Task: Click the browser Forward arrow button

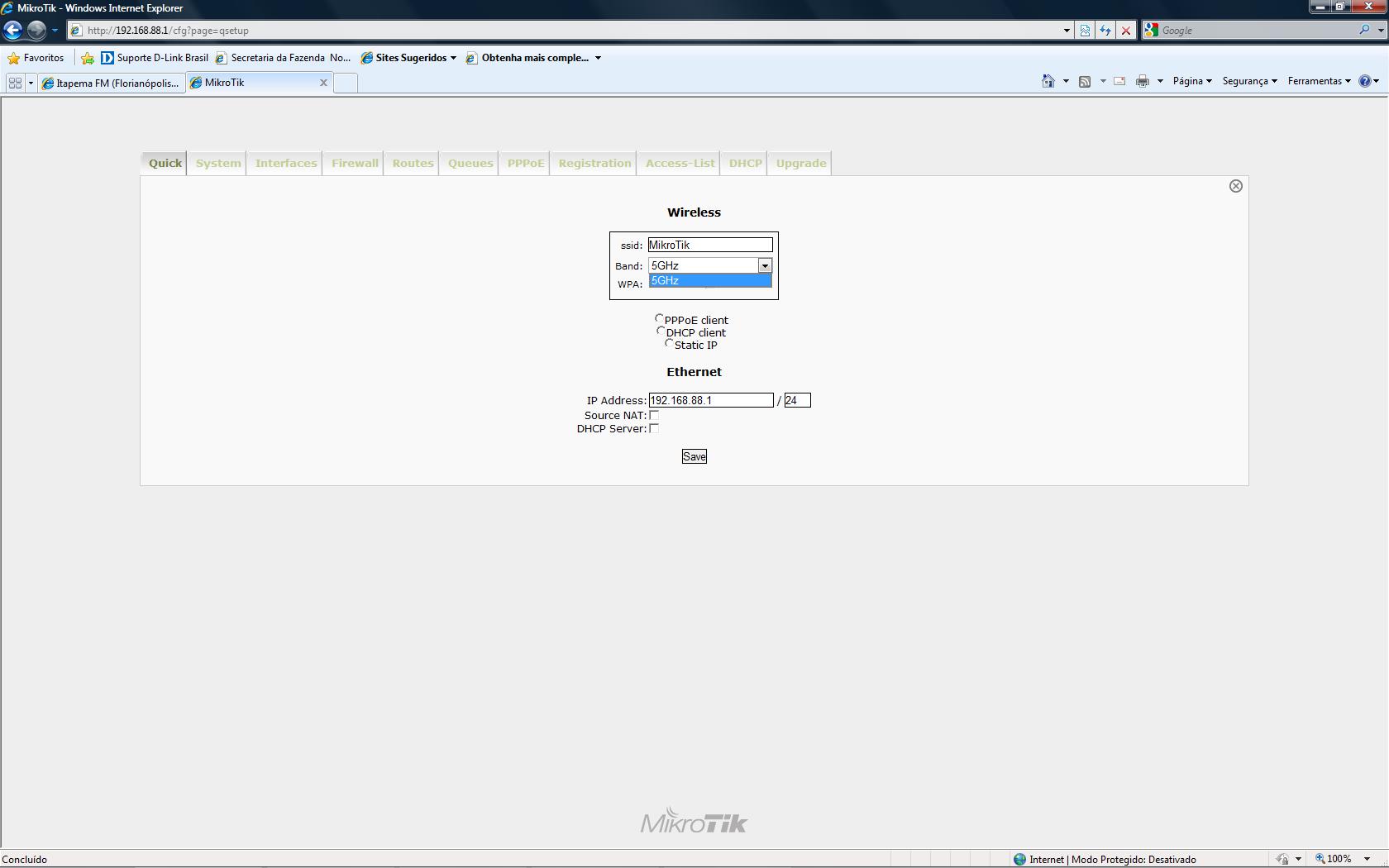Action: [x=36, y=31]
